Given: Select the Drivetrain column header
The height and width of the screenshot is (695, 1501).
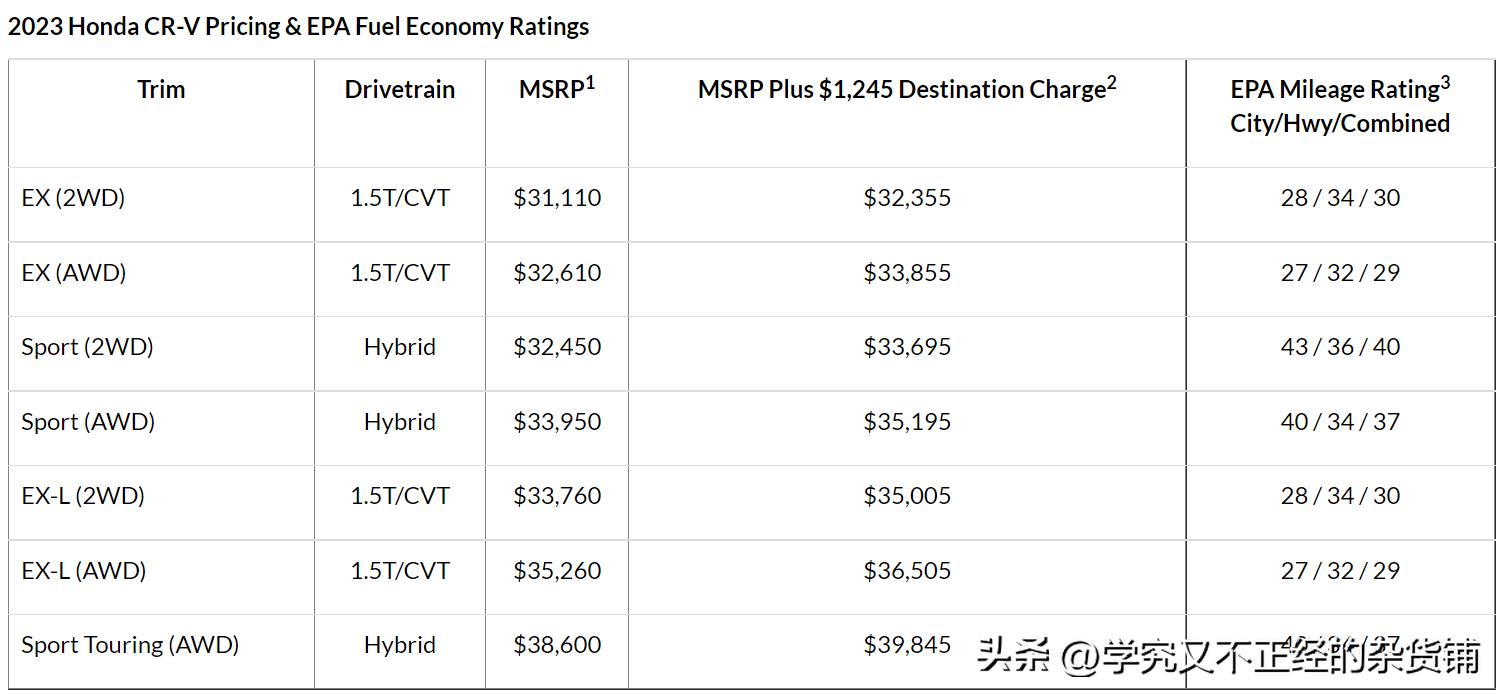Looking at the screenshot, I should pos(400,89).
